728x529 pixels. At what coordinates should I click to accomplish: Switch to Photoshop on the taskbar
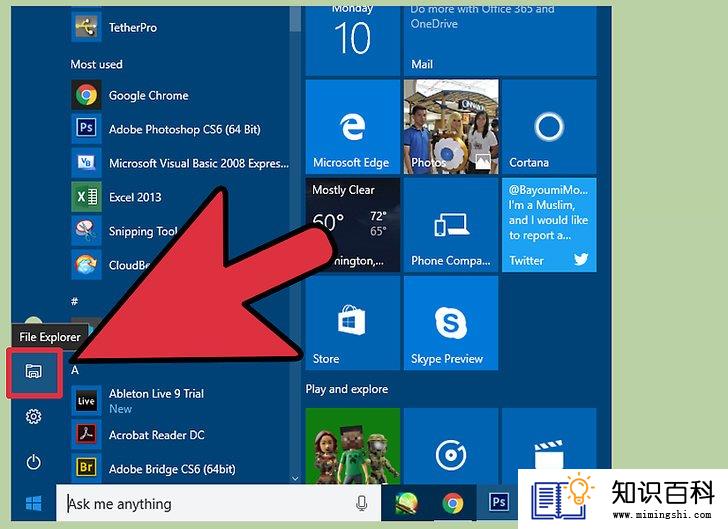coord(498,502)
